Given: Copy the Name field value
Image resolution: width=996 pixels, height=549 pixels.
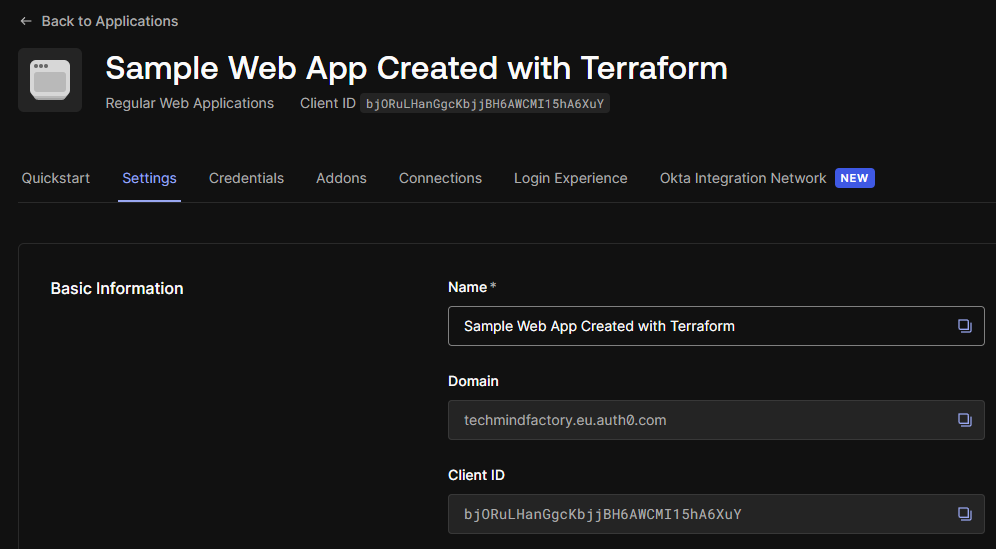Looking at the screenshot, I should click(x=964, y=326).
